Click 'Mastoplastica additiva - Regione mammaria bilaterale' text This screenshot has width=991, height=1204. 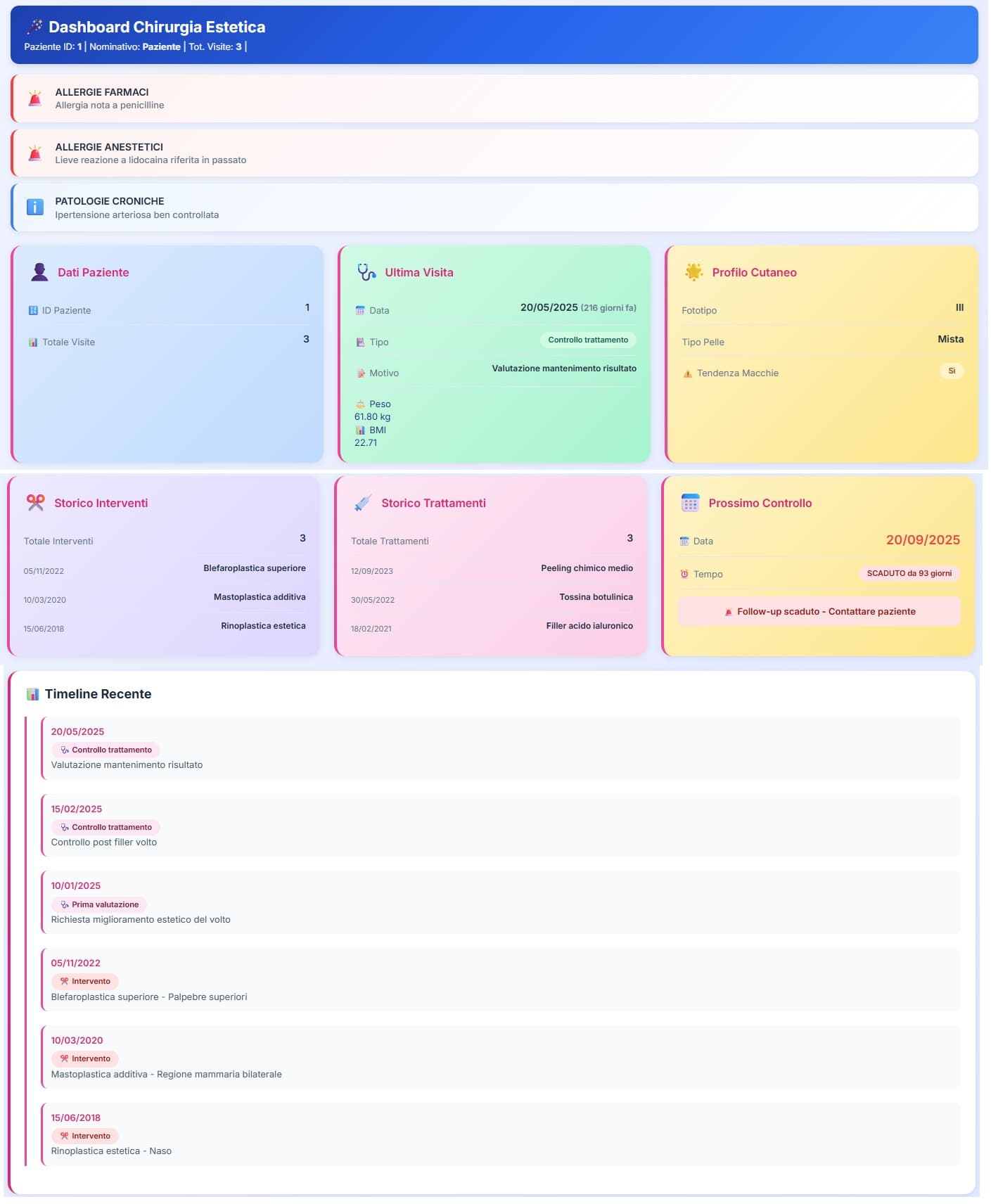click(166, 1075)
